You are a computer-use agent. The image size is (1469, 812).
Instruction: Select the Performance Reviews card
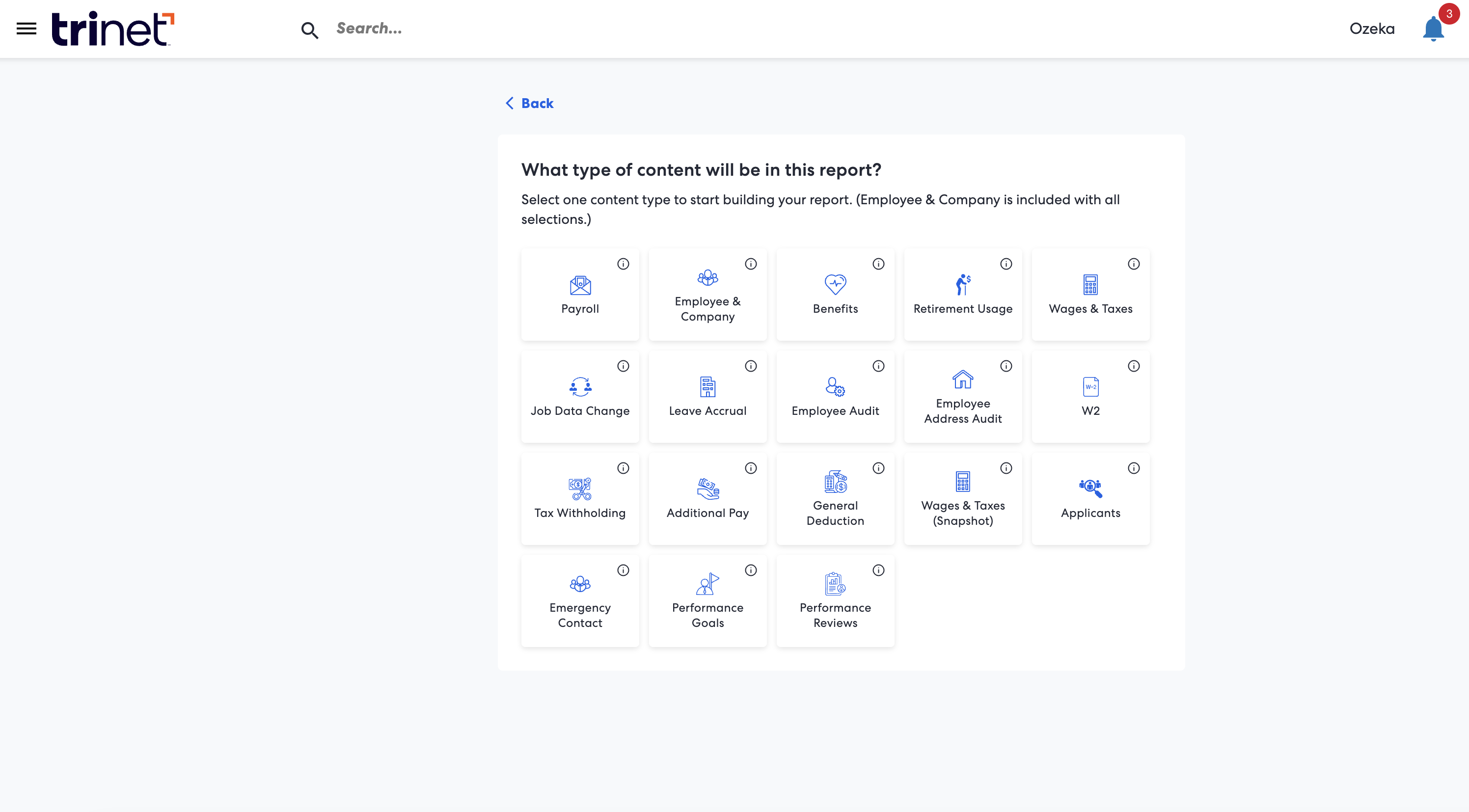pyautogui.click(x=836, y=601)
